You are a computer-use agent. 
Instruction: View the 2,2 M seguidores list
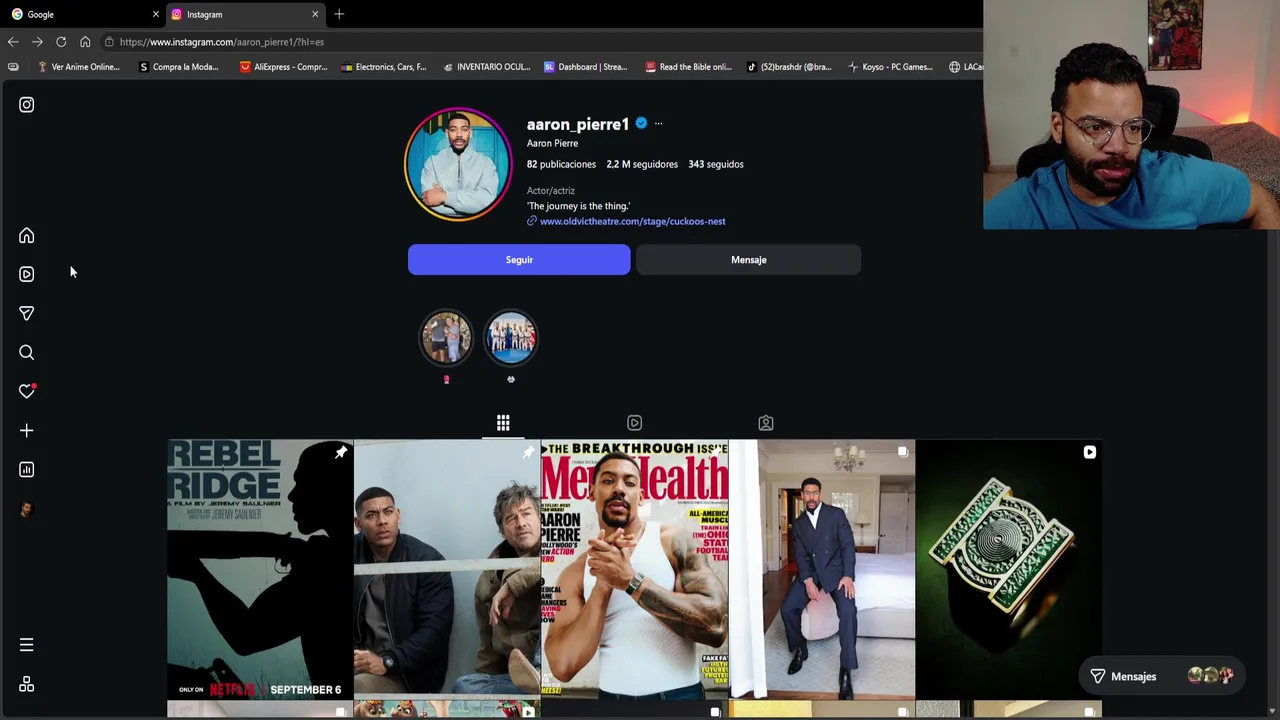pos(642,164)
